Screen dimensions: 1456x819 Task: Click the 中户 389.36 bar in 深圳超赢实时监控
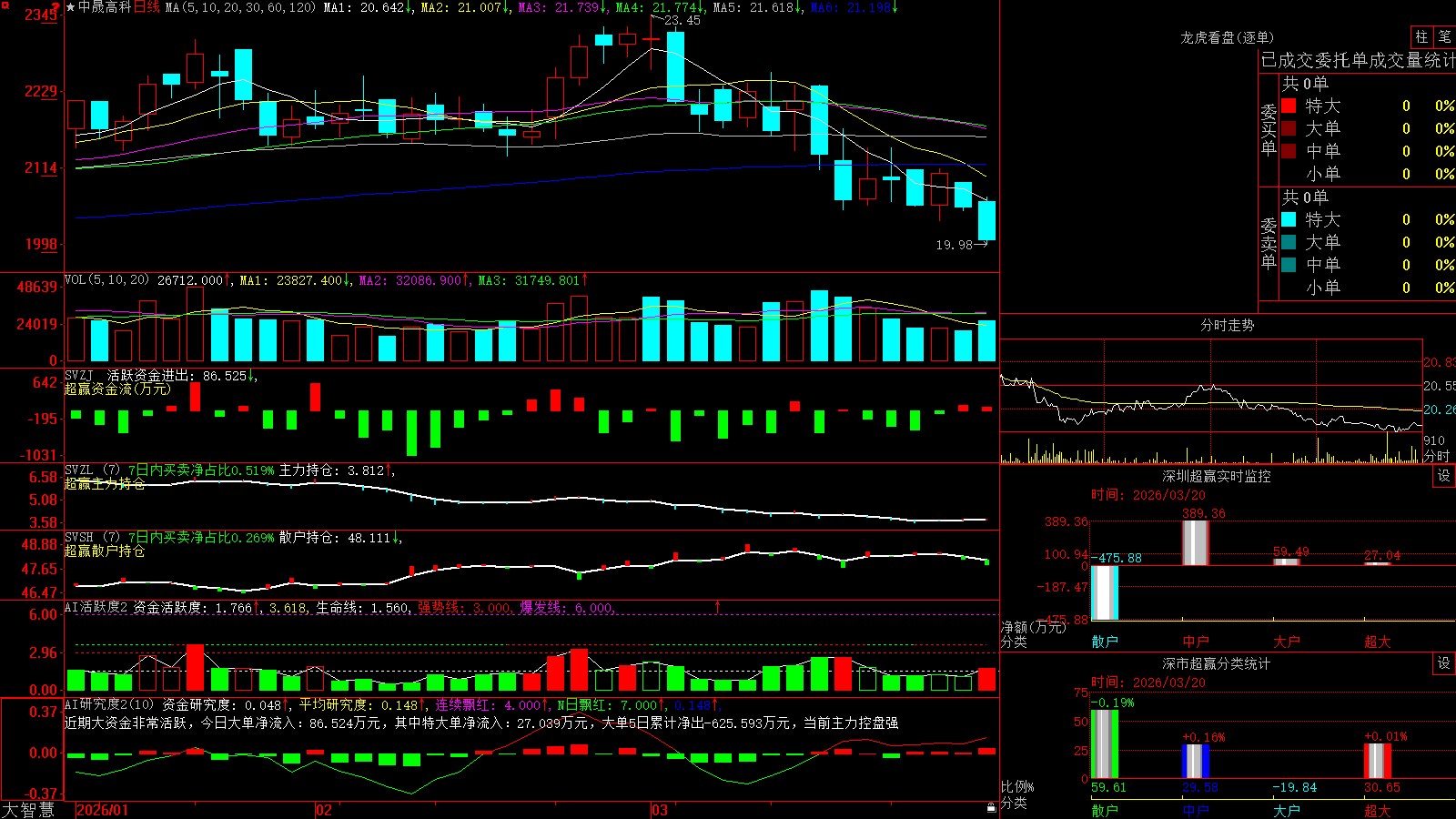(1195, 542)
